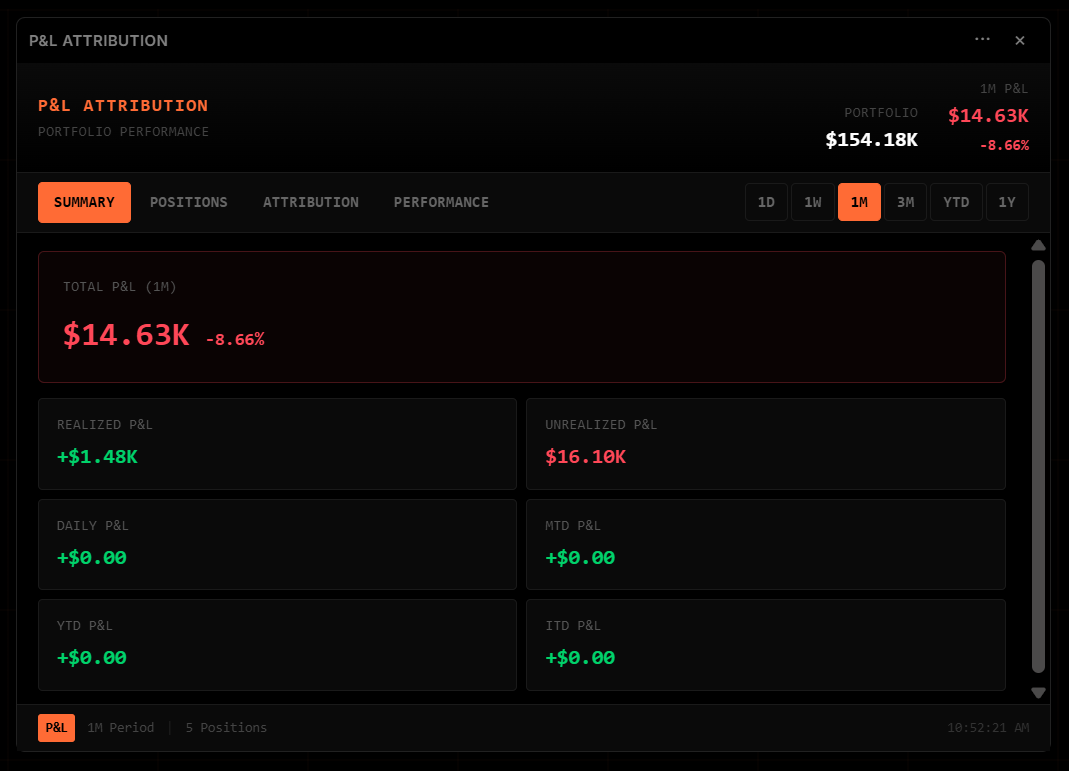Switch to the 3M period
Viewport: 1069px width, 771px height.
[905, 202]
